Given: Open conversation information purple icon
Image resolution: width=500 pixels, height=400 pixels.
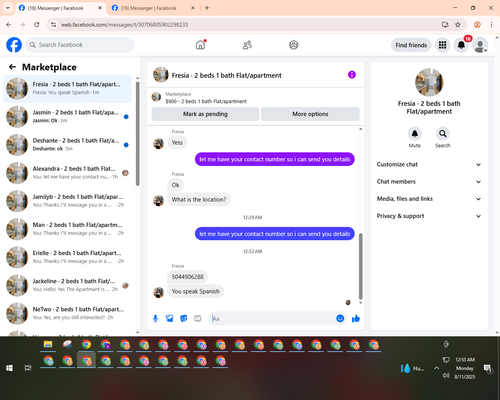Looking at the screenshot, I should point(352,75).
